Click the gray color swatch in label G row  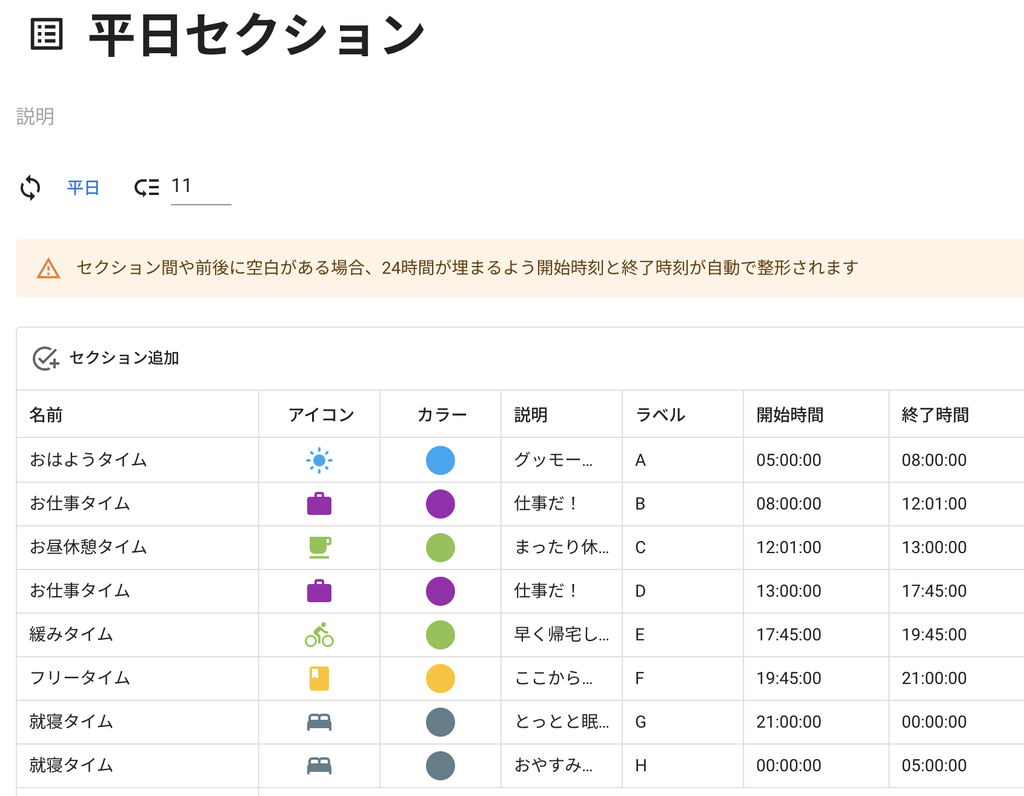[x=441, y=722]
